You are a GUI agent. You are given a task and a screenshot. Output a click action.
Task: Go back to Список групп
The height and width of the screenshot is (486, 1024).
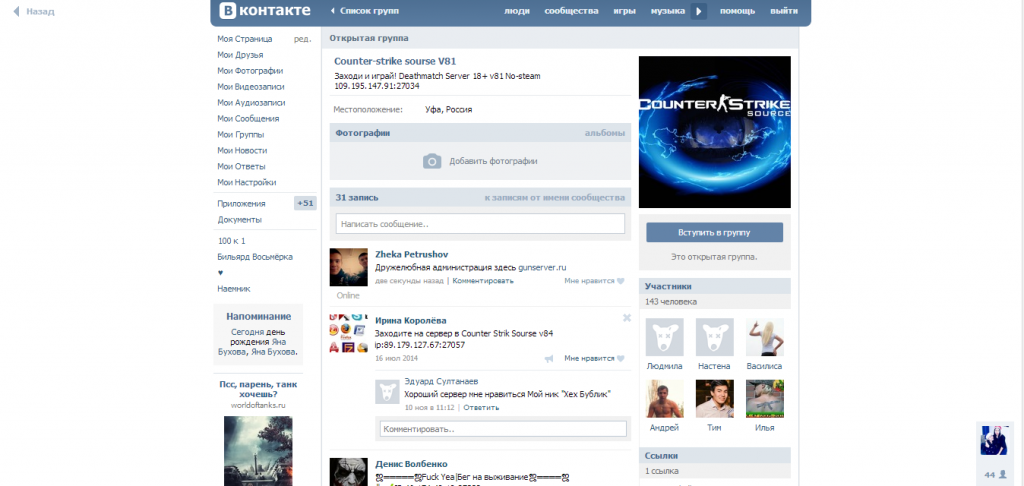[366, 11]
